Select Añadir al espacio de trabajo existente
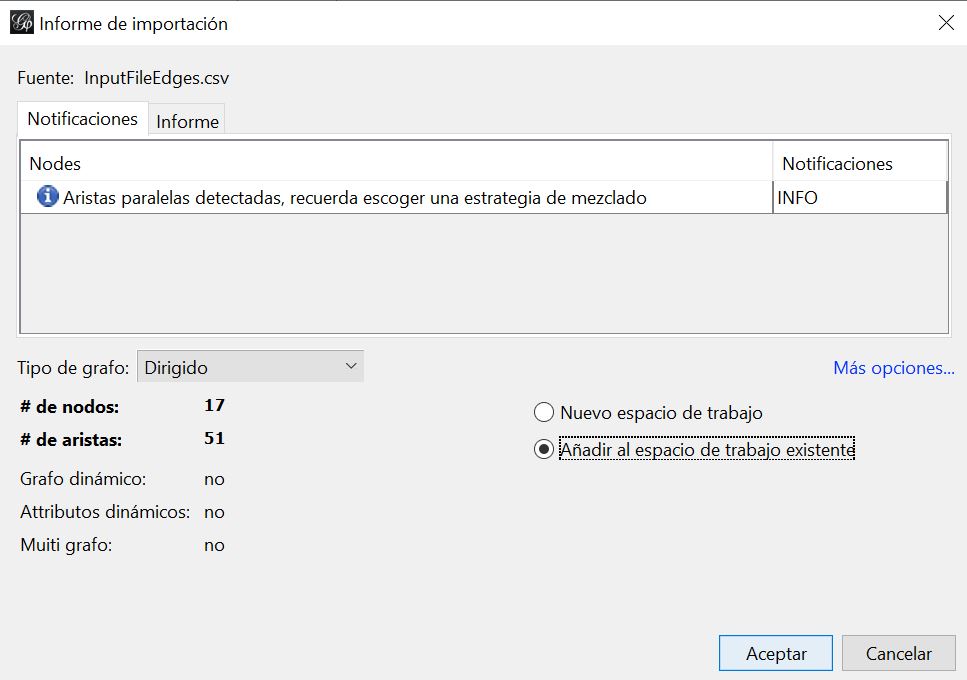This screenshot has width=967, height=680. point(544,450)
